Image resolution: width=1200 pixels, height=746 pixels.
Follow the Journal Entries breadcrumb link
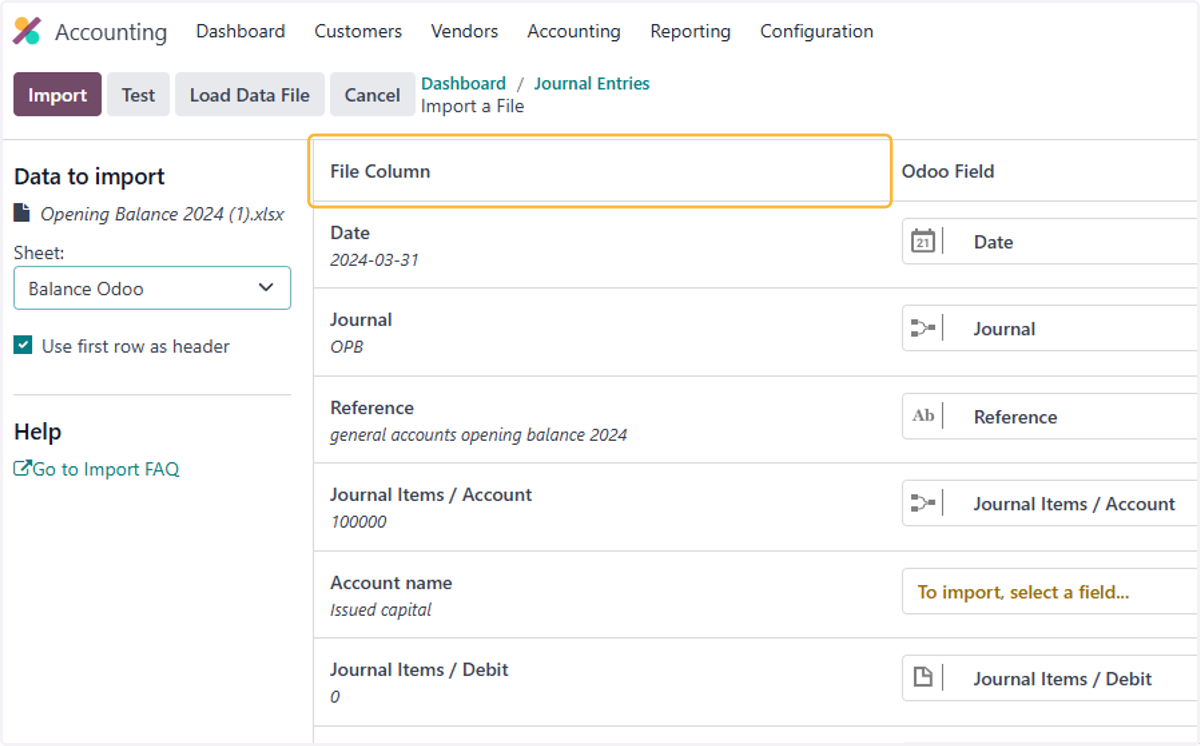click(592, 83)
